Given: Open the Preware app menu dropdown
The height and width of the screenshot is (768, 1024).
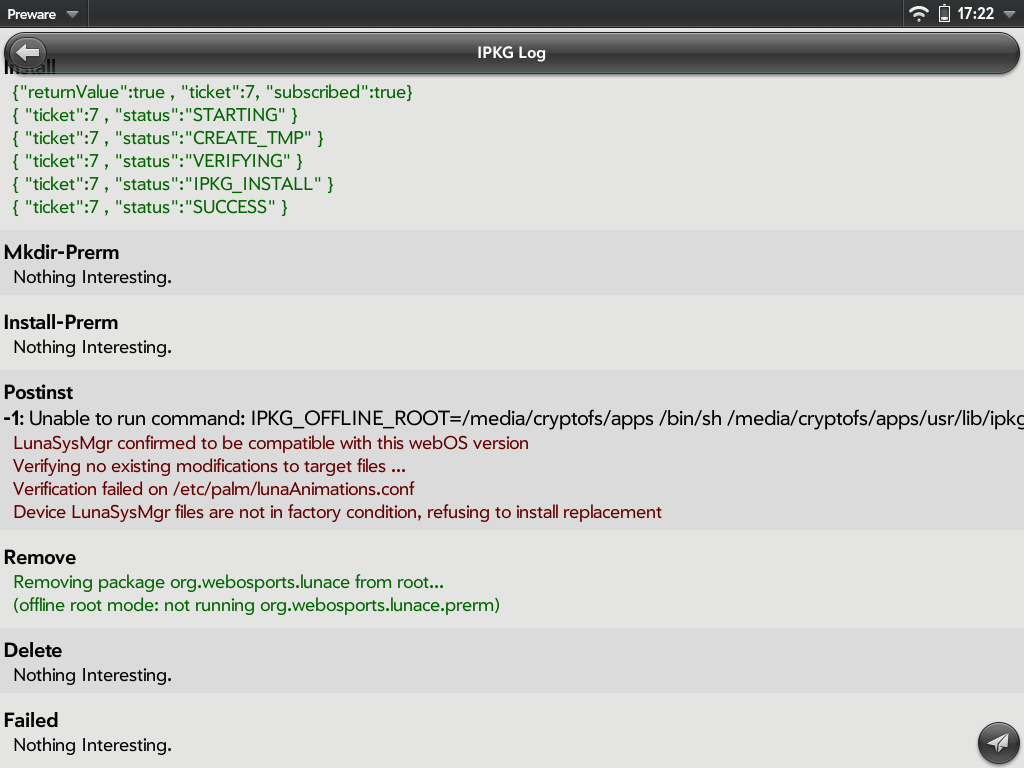Looking at the screenshot, I should 43,14.
